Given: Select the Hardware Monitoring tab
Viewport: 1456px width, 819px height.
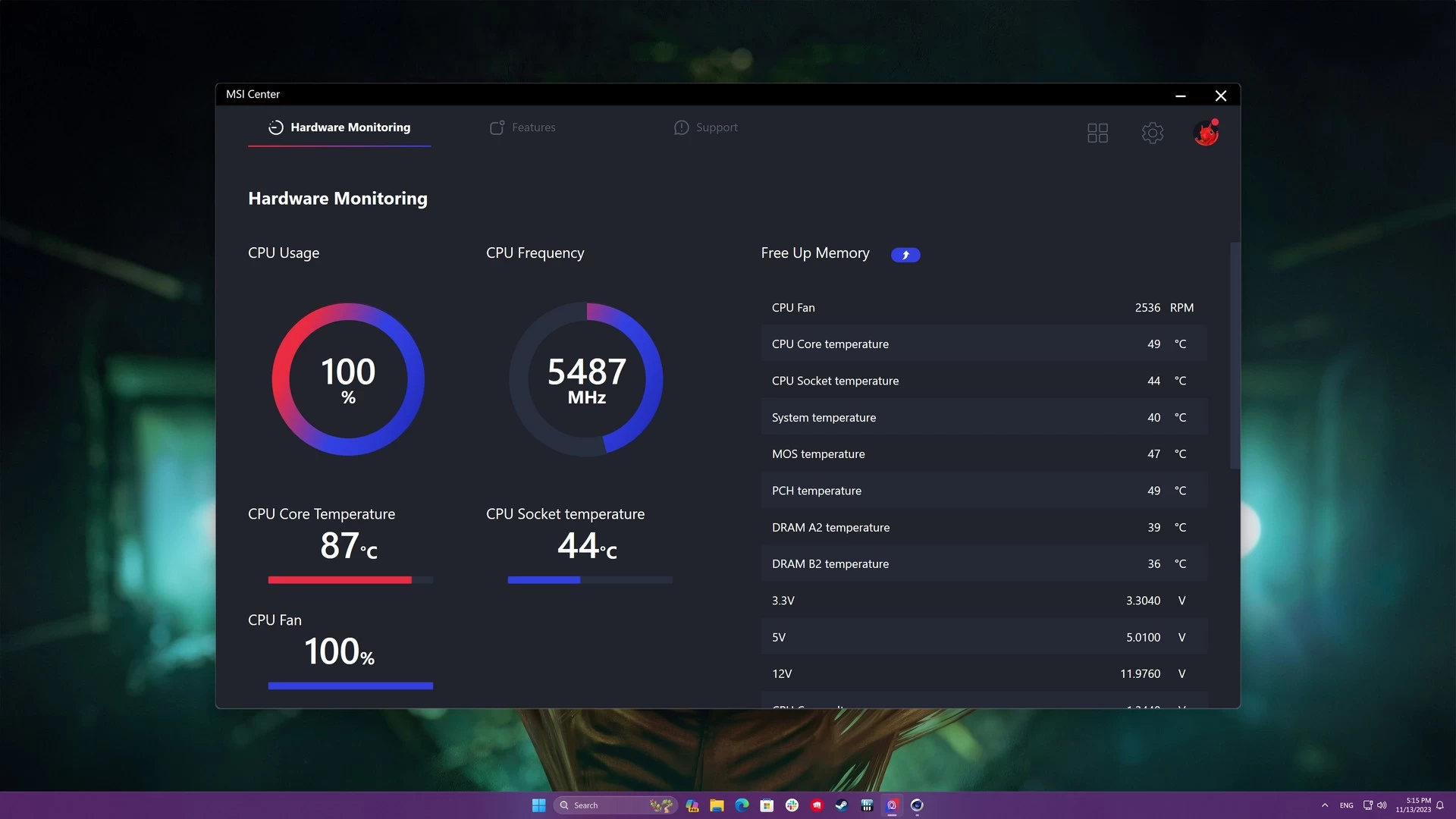Looking at the screenshot, I should [x=339, y=127].
